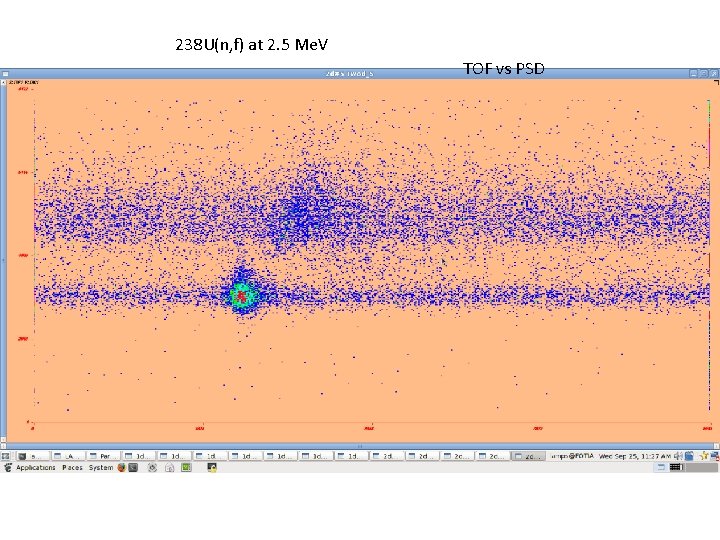This screenshot has width=720, height=540.
Task: Click the green monitor launcher icon
Action: [186, 467]
